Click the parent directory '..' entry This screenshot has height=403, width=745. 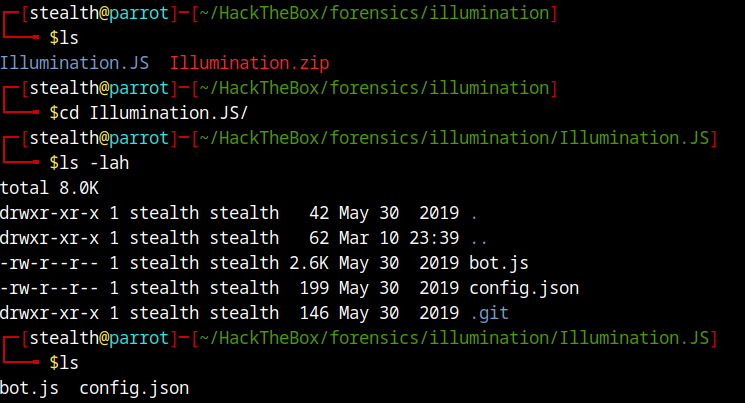[x=479, y=239]
